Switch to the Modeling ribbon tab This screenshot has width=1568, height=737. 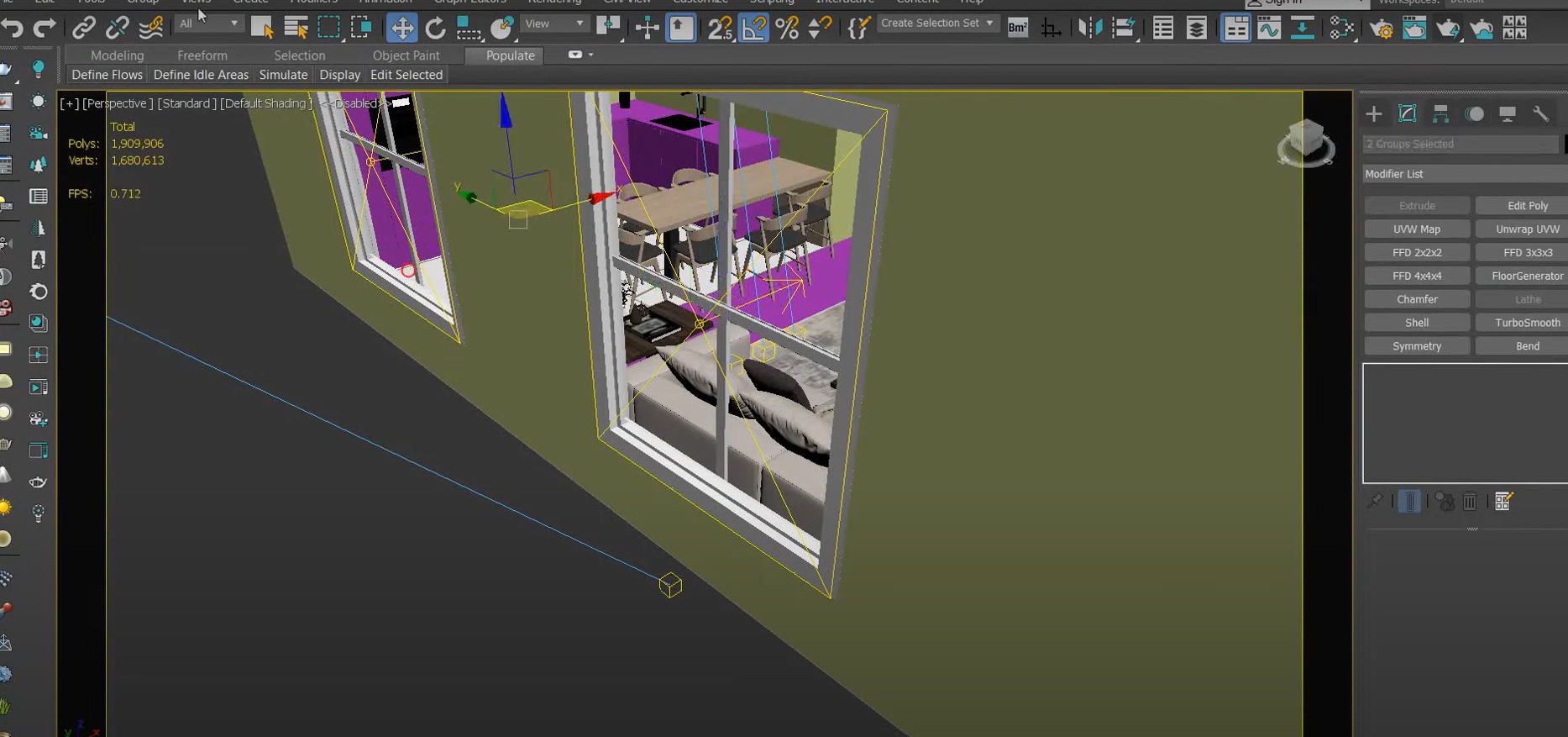click(x=117, y=55)
